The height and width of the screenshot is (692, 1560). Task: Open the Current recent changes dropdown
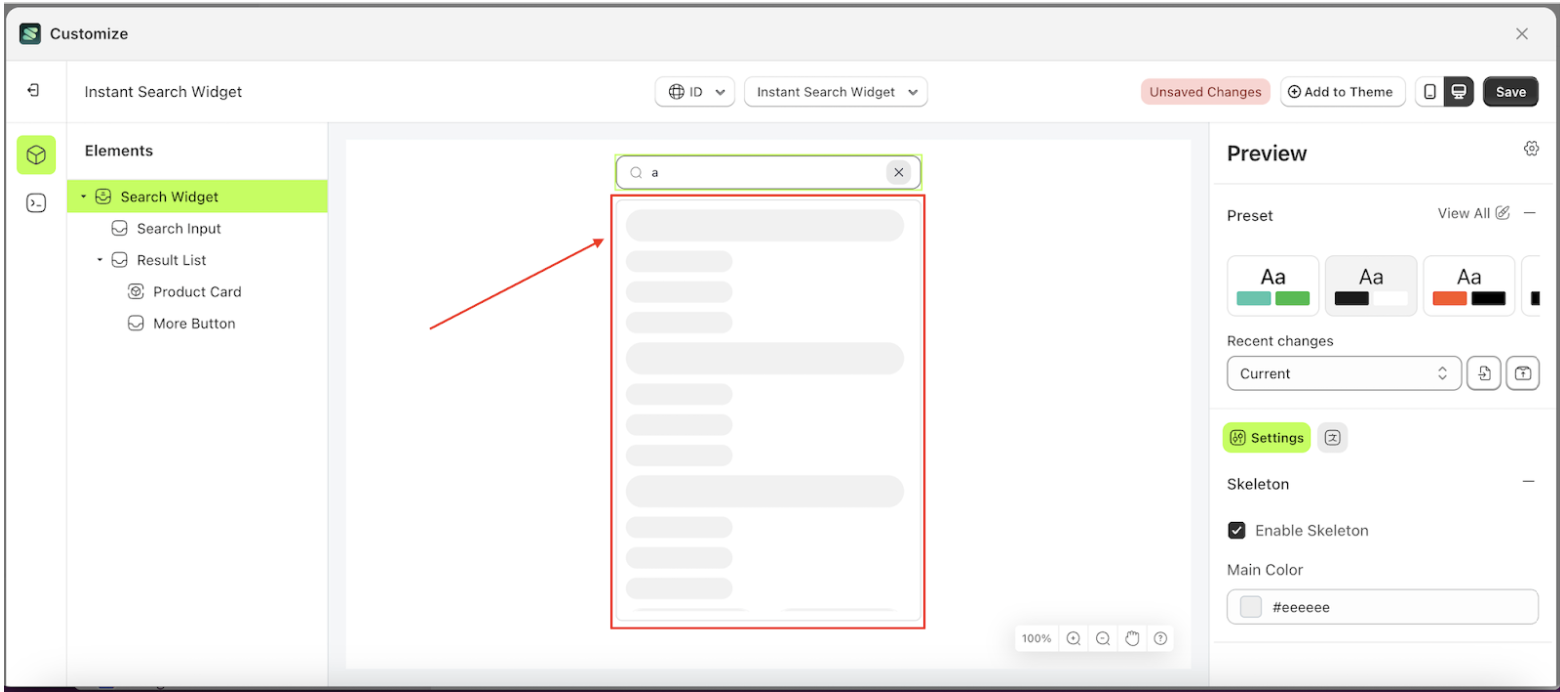(x=1344, y=373)
